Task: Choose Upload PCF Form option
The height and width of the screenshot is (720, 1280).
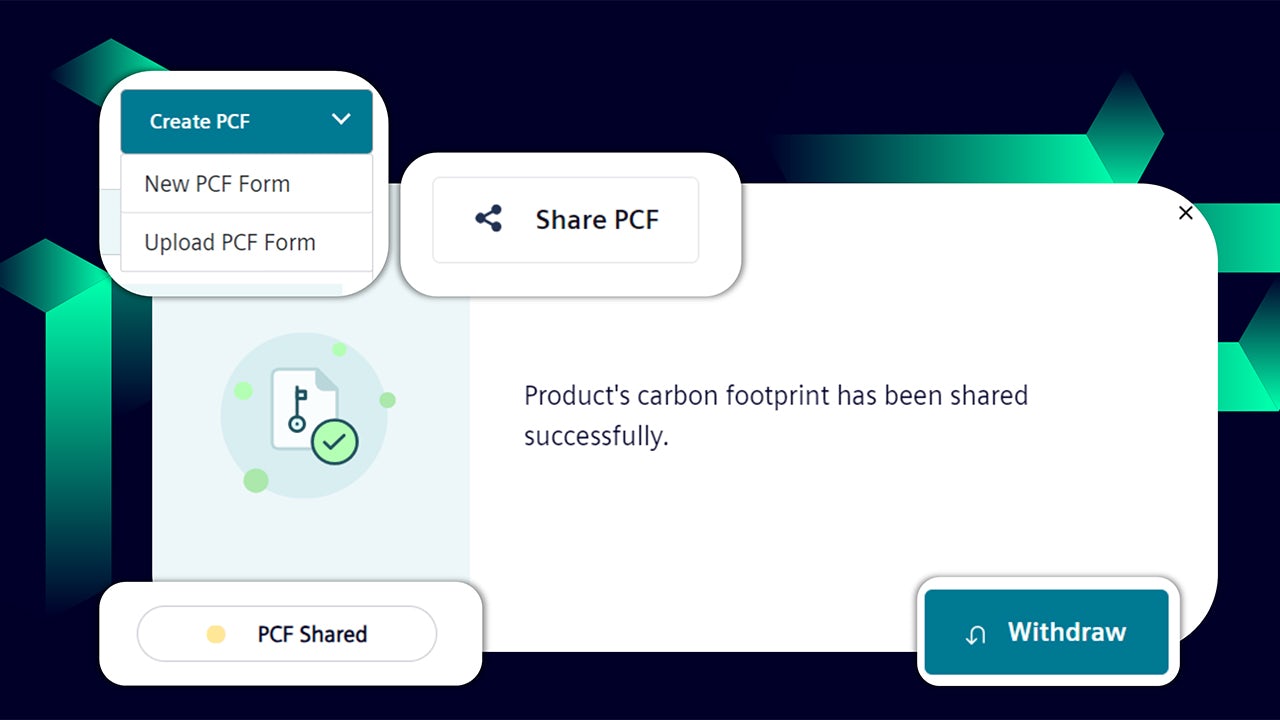Action: (x=230, y=243)
